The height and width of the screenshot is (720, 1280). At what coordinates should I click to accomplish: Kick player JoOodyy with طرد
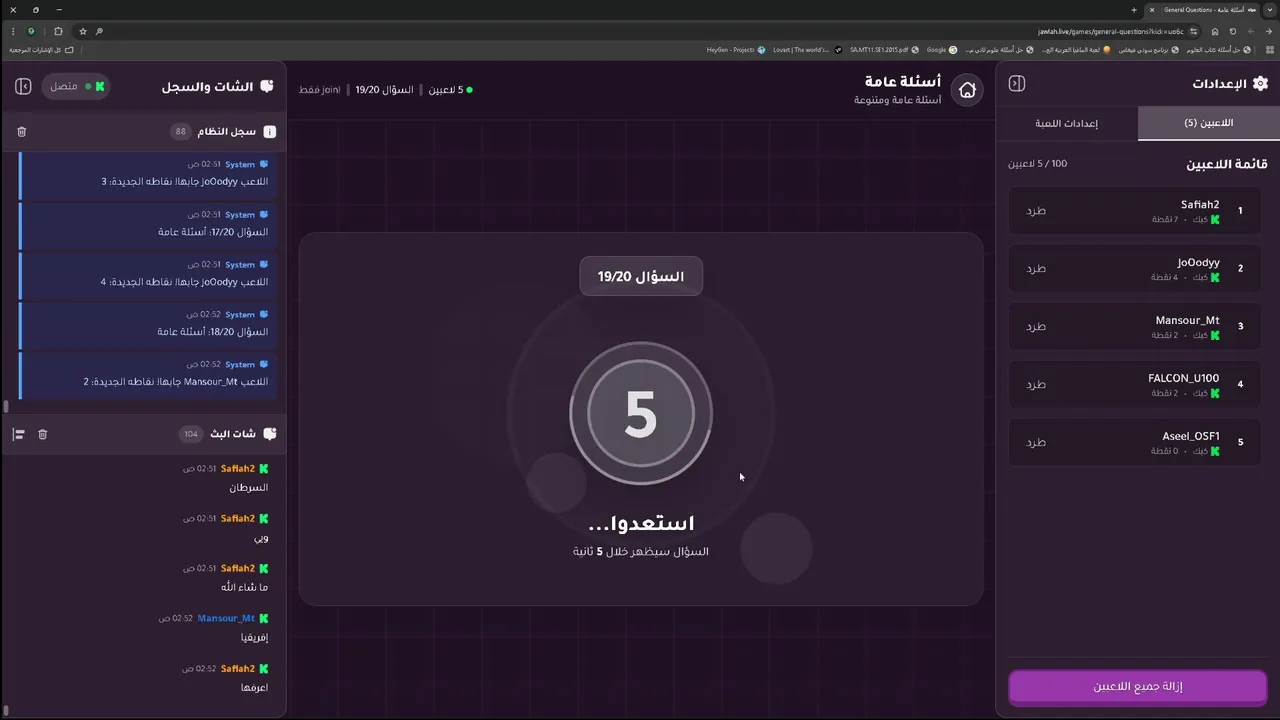pyautogui.click(x=1036, y=269)
